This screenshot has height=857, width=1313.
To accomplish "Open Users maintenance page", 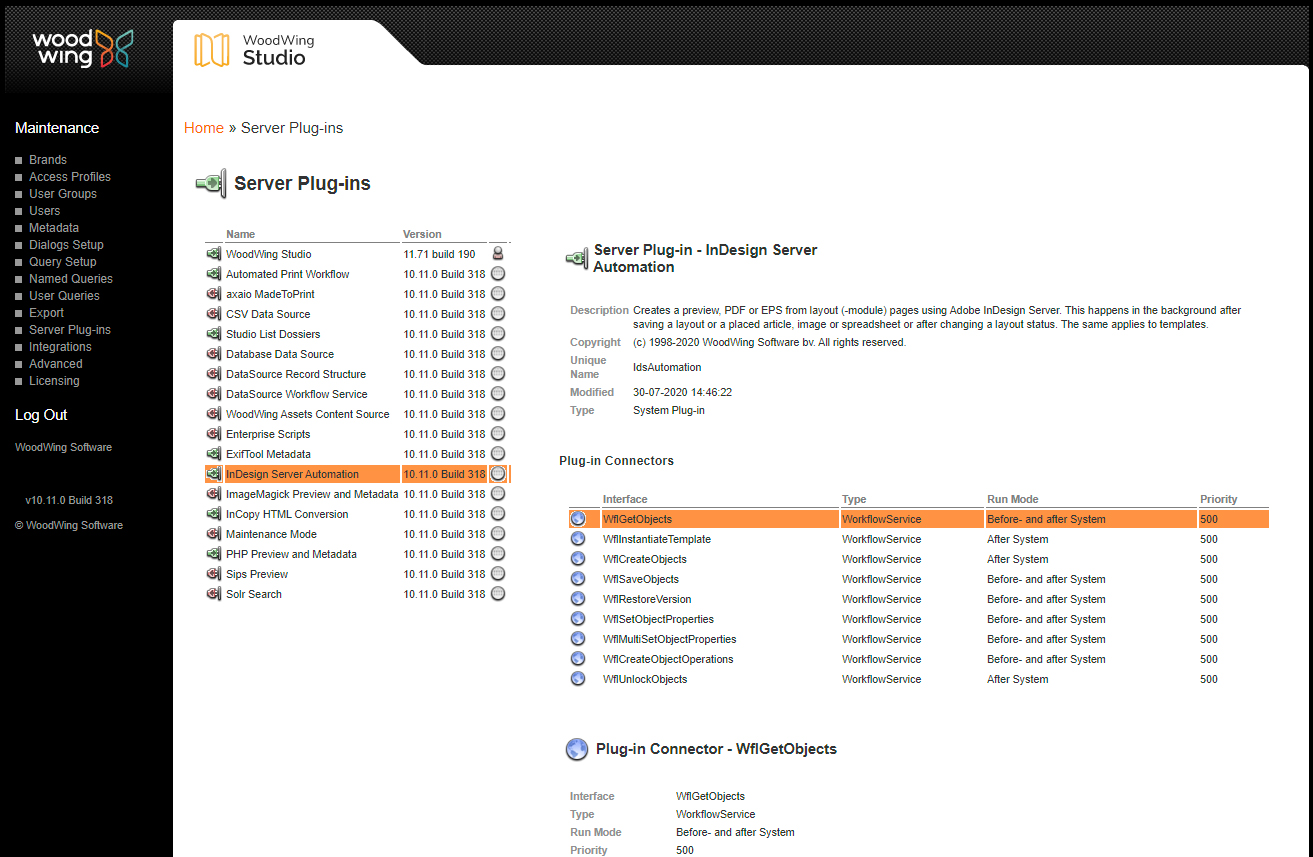I will pyautogui.click(x=44, y=211).
